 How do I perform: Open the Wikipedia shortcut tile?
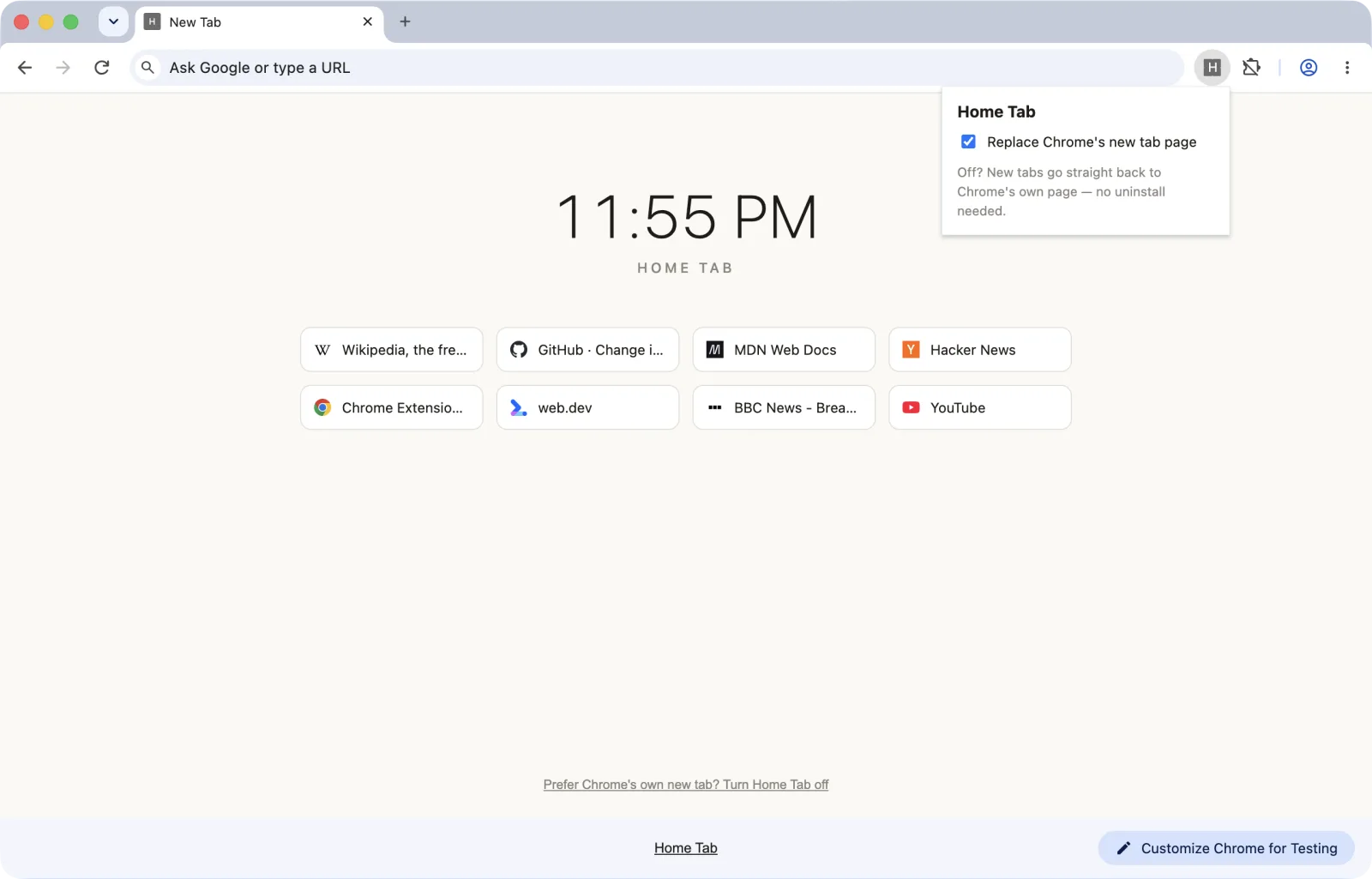tap(392, 350)
